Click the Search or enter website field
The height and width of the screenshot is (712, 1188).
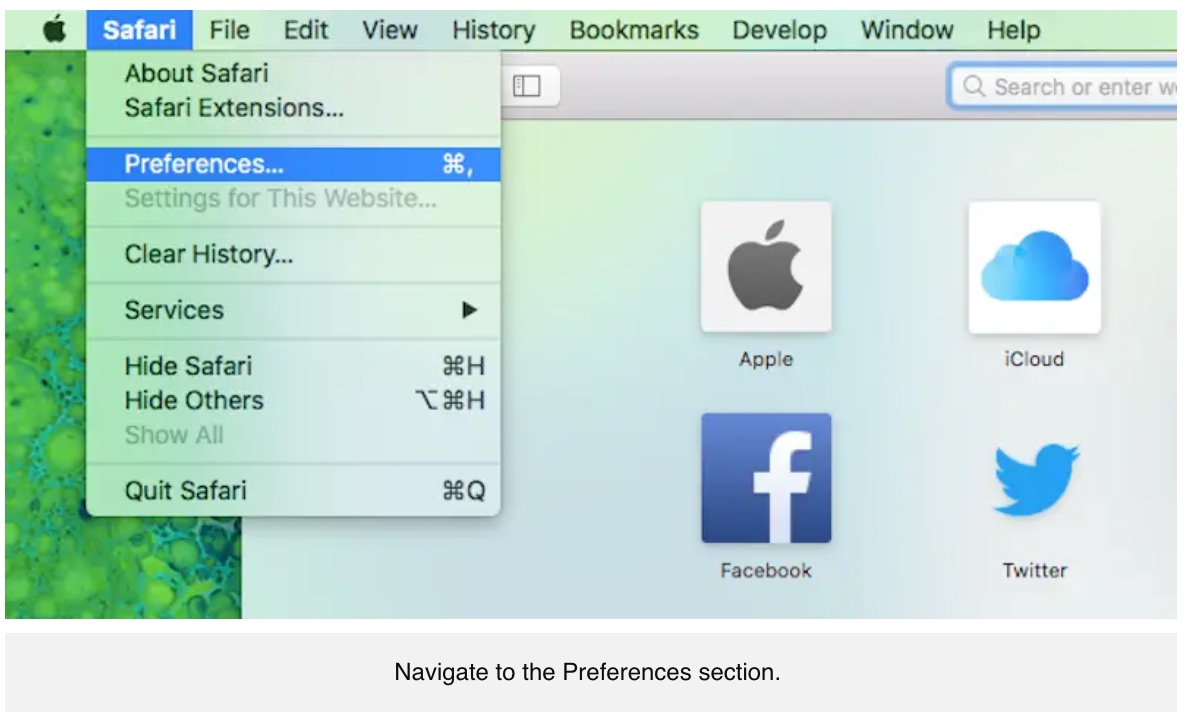coord(1064,87)
